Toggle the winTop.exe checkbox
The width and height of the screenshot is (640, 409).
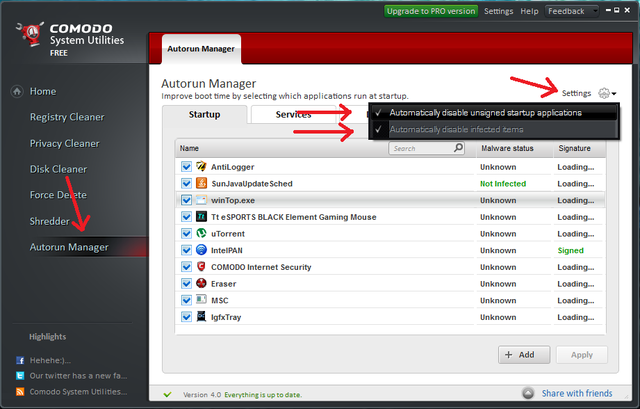(187, 200)
